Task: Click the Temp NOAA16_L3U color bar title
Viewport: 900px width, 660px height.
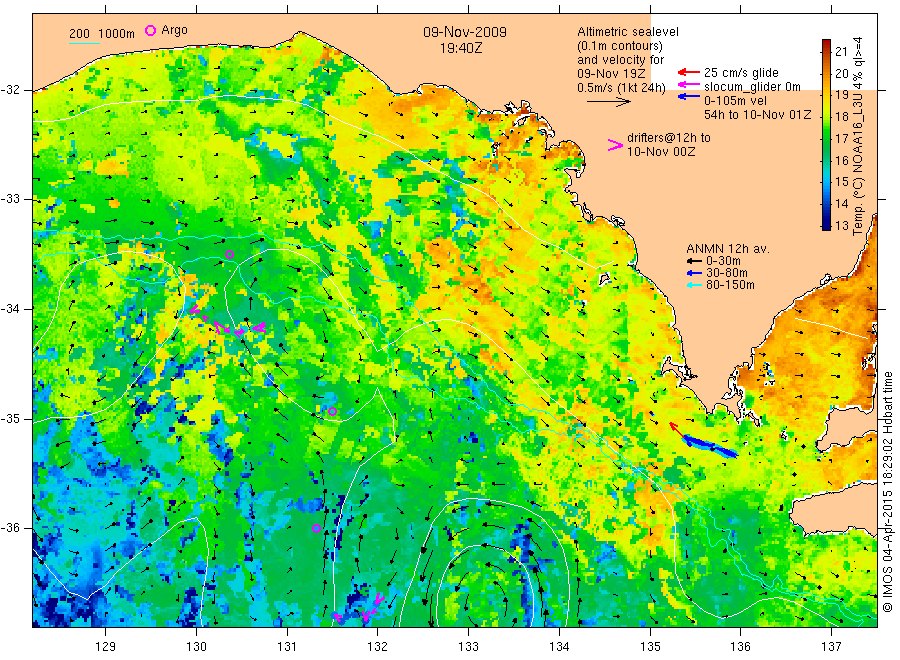Action: point(858,136)
